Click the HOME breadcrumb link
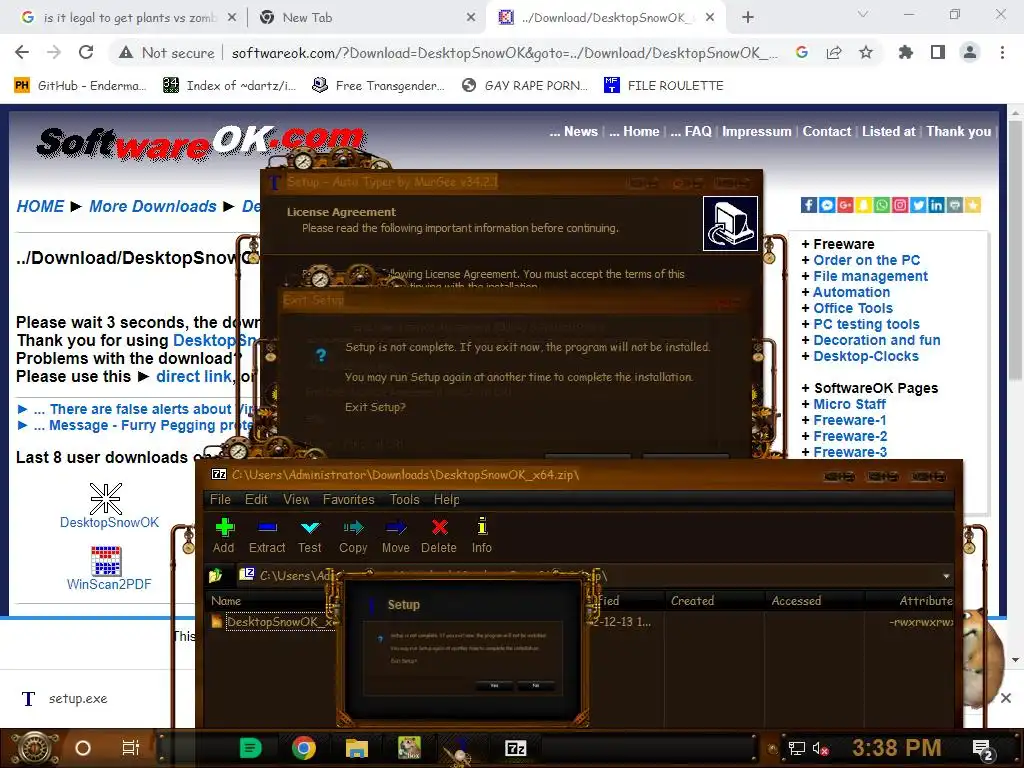 (40, 206)
